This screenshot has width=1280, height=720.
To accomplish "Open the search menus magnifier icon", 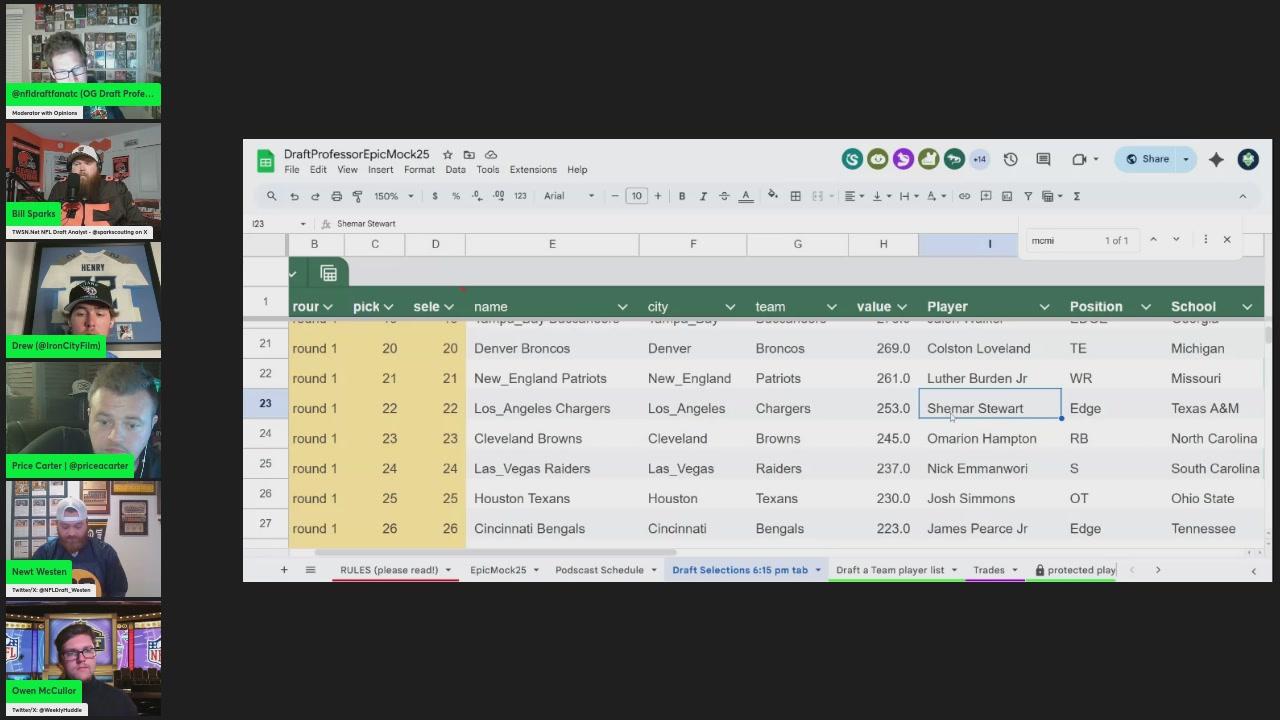I will [271, 196].
